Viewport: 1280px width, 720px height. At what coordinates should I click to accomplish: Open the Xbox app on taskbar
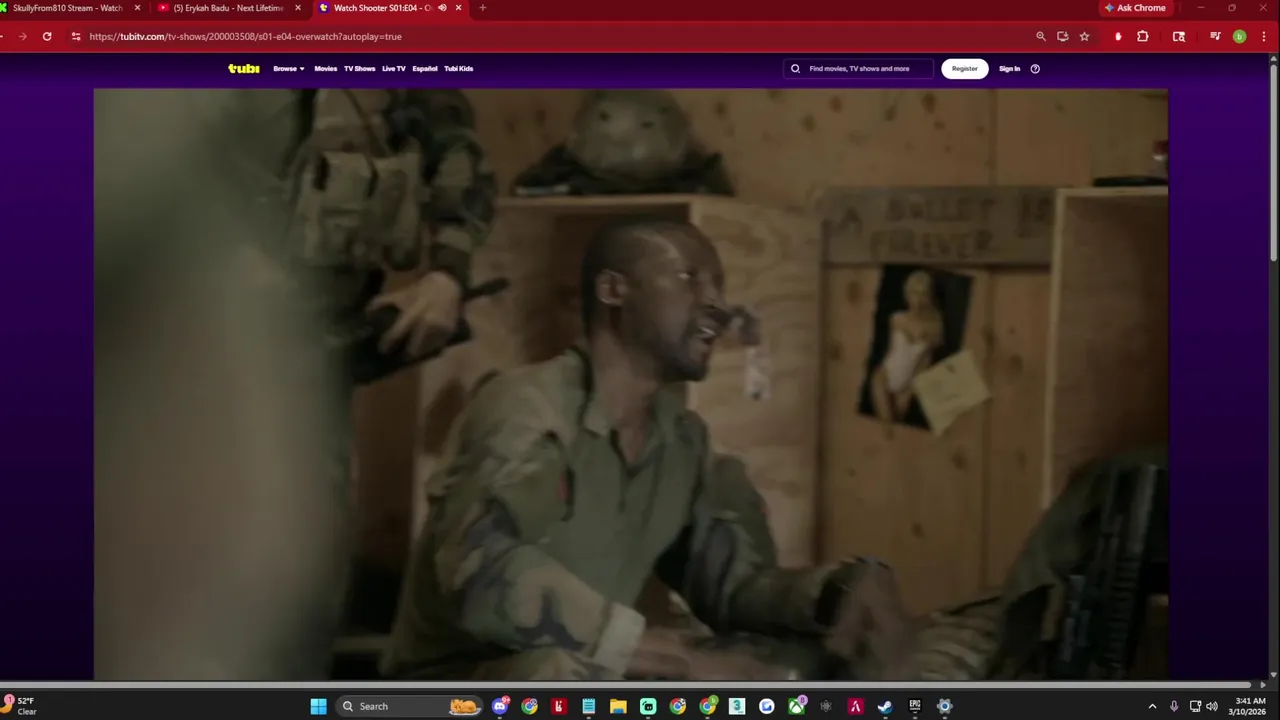coord(796,706)
